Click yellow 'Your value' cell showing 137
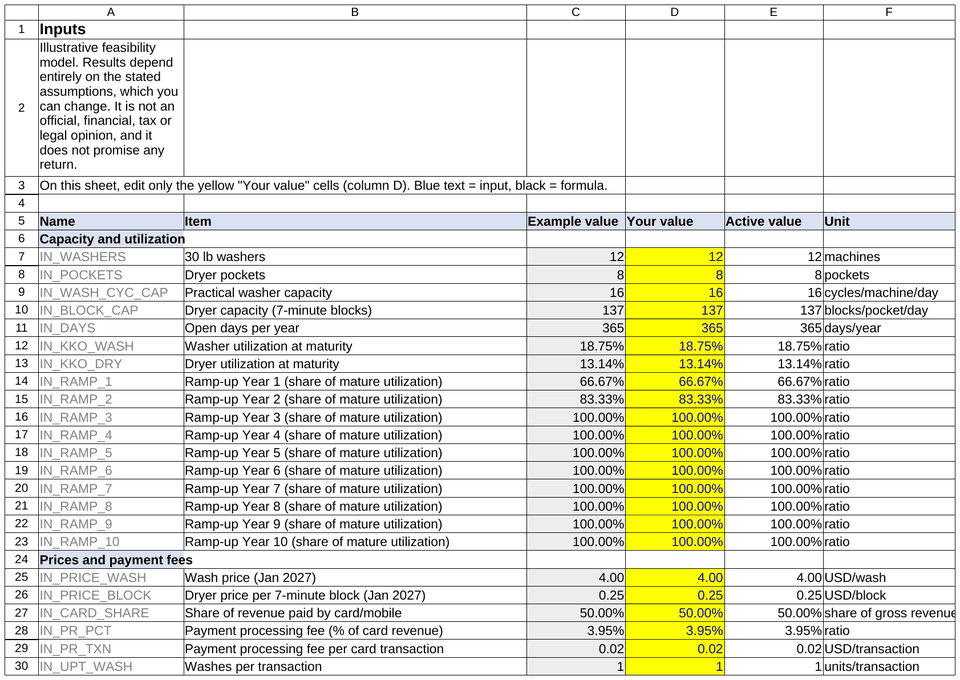Viewport: 960px width, 680px height. pos(675,310)
